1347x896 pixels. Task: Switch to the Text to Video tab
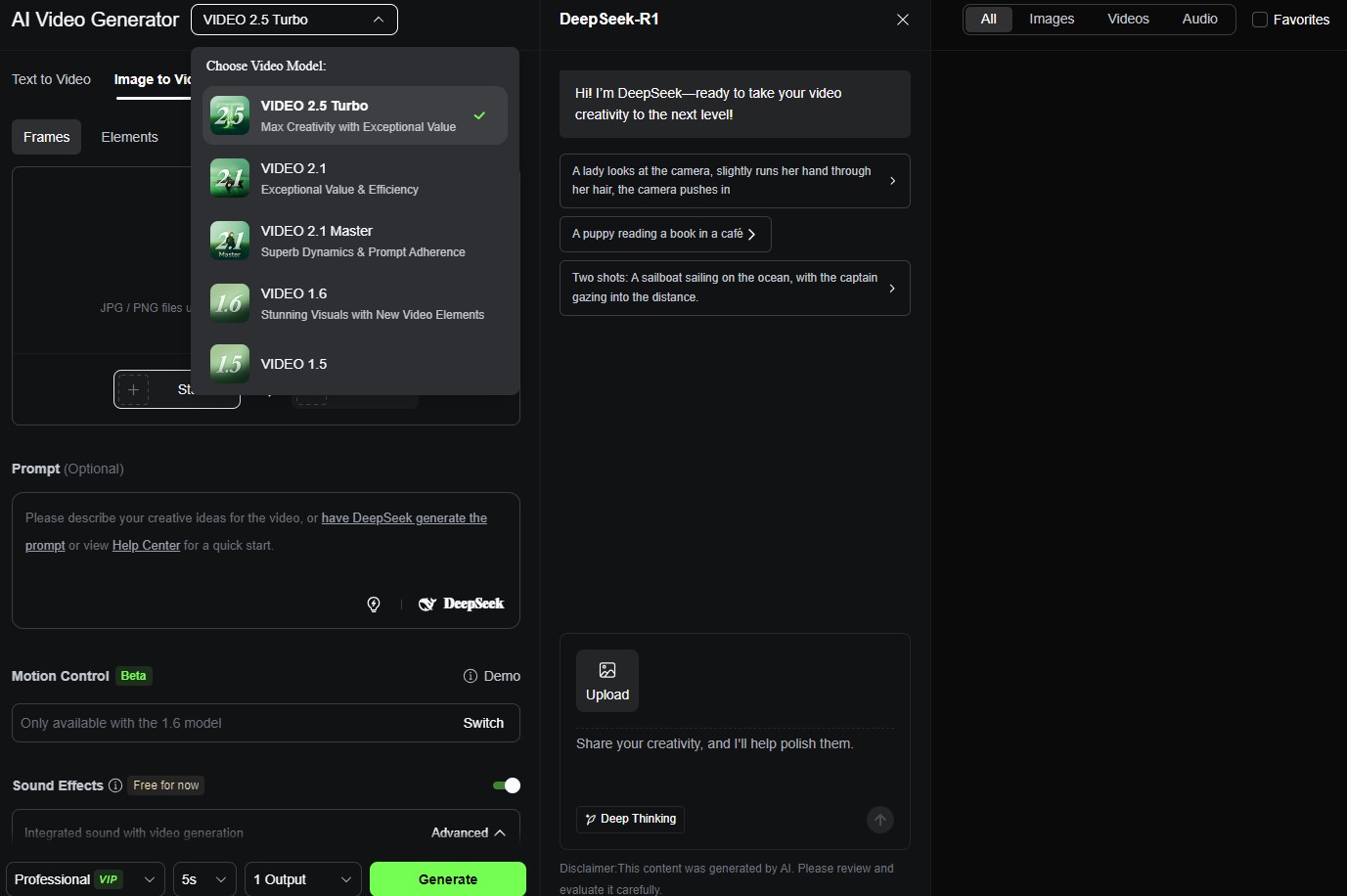(x=51, y=79)
